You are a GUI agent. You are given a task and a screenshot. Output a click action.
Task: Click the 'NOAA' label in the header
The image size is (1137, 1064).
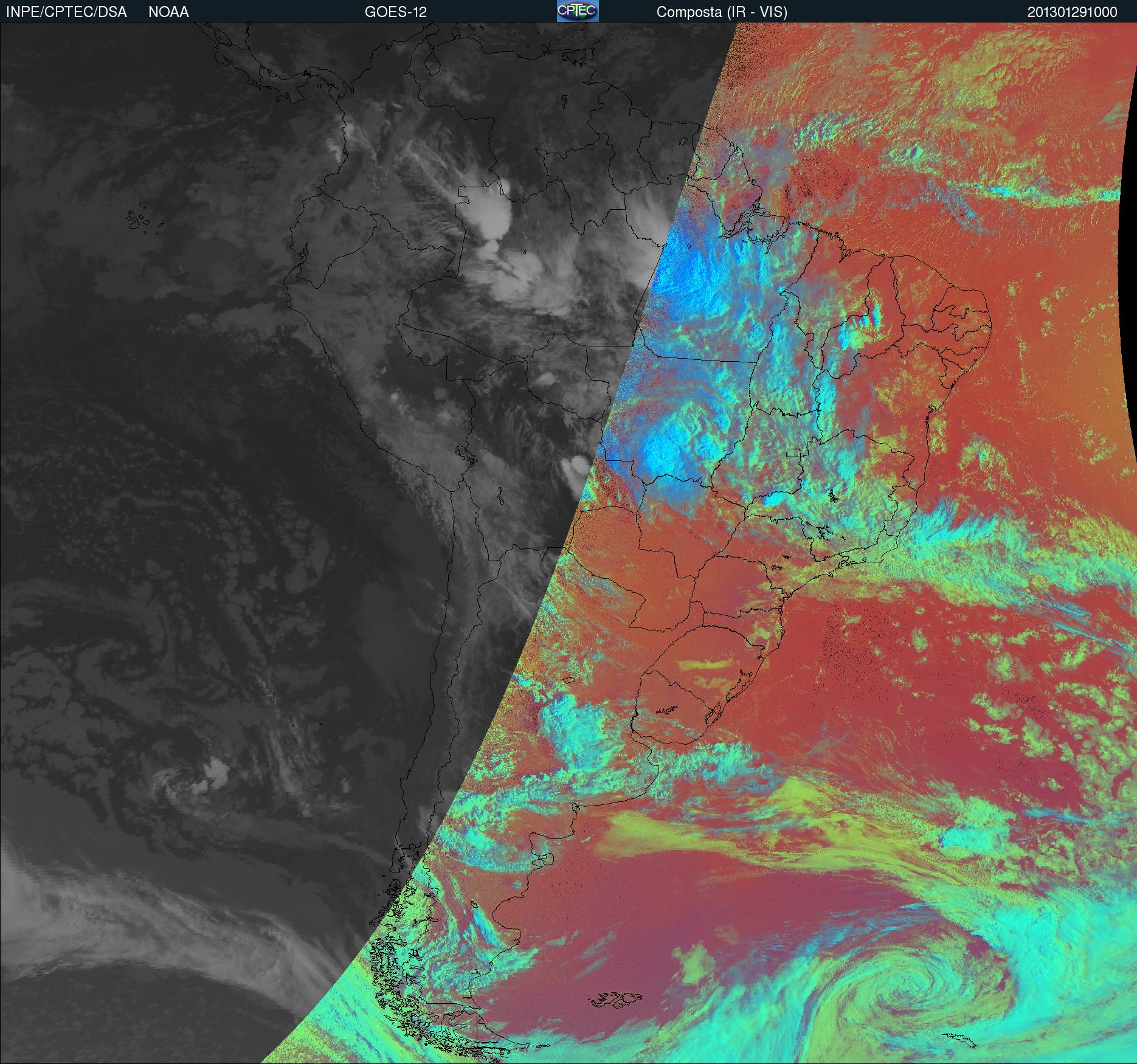pyautogui.click(x=168, y=12)
